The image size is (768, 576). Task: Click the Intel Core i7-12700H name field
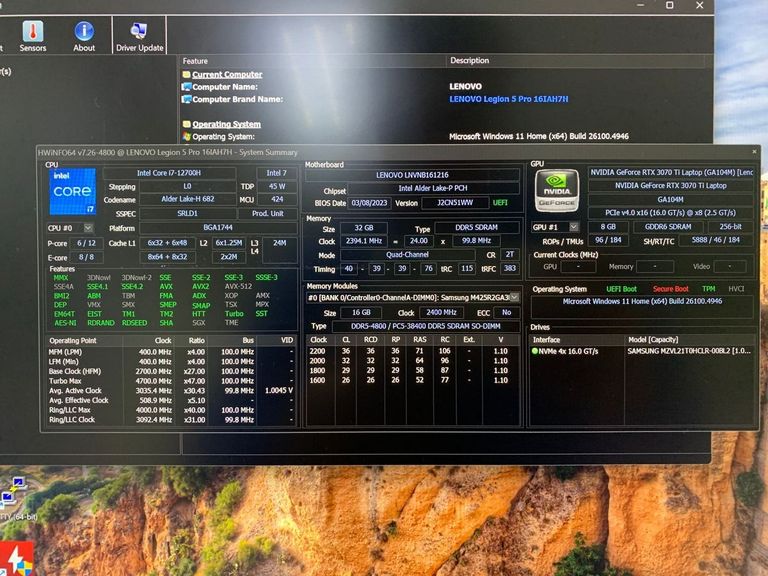click(169, 173)
